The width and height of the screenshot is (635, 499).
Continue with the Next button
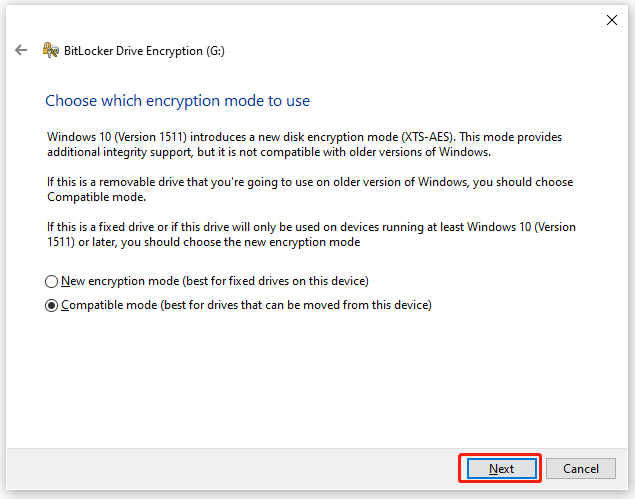(x=501, y=469)
